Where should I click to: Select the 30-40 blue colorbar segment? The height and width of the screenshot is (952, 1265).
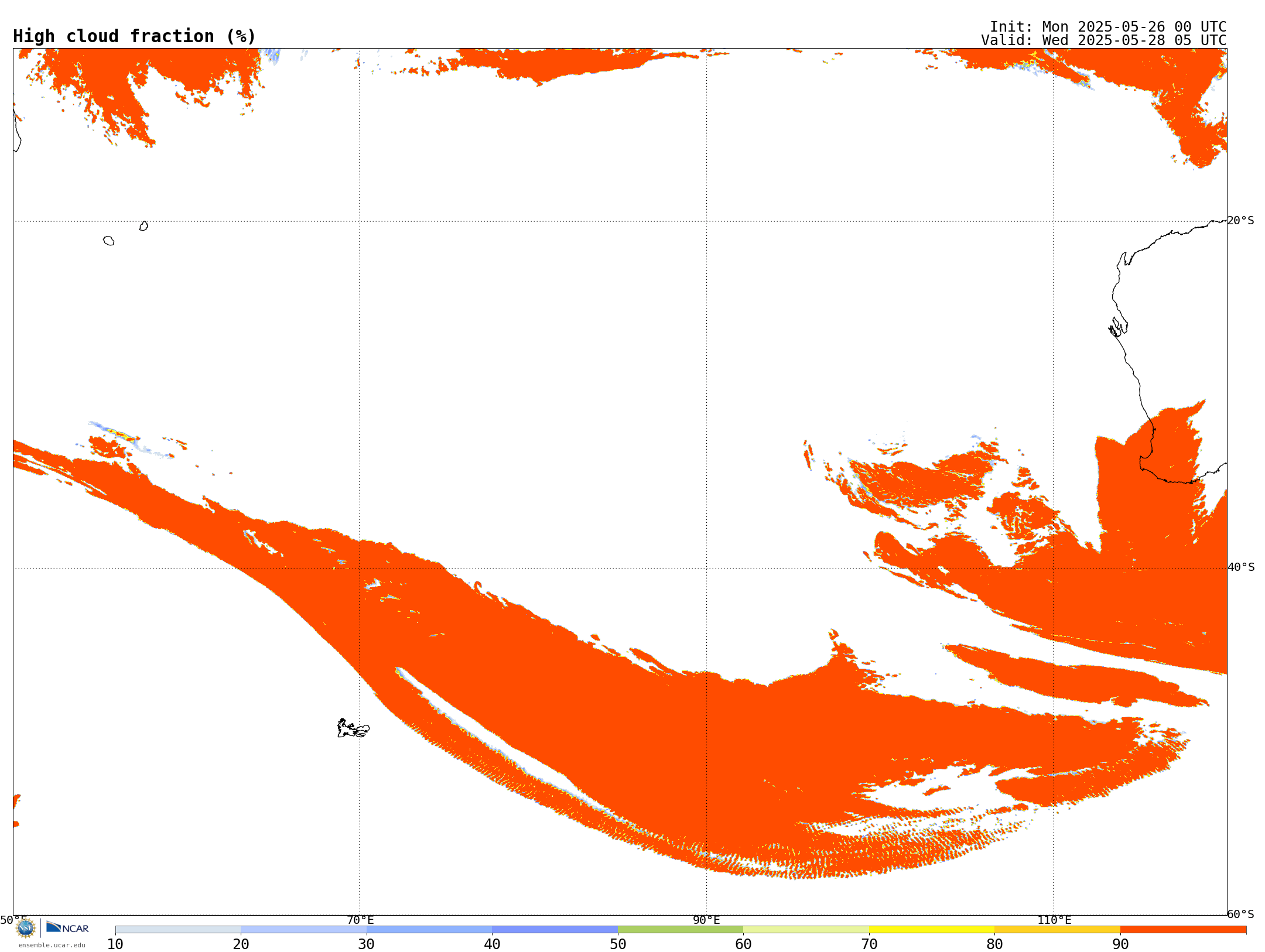[x=429, y=930]
